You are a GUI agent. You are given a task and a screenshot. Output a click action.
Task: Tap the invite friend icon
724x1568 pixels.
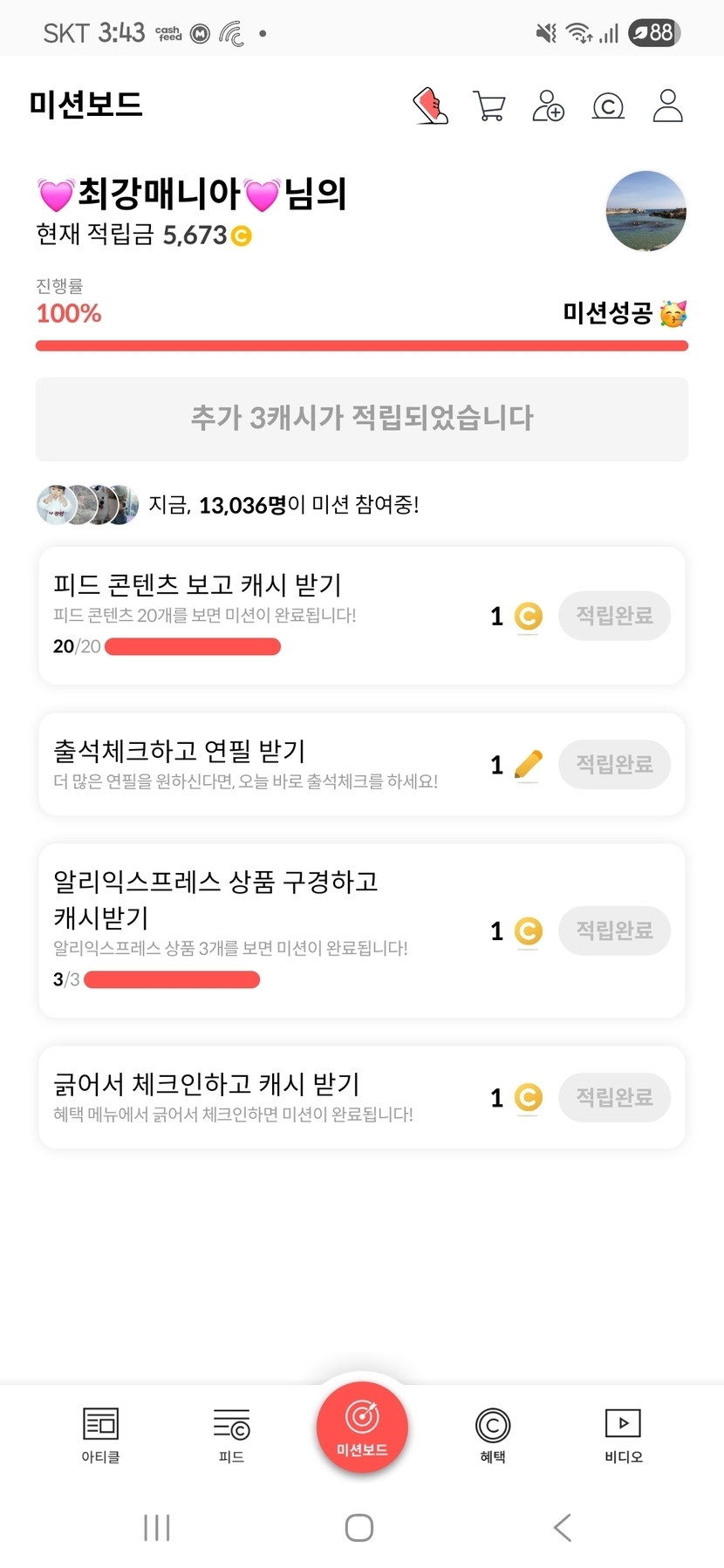[x=549, y=106]
